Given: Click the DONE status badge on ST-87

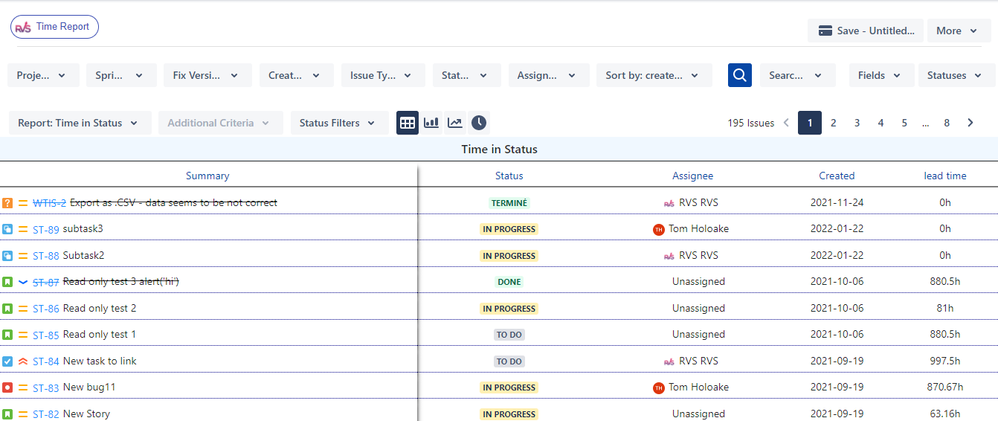Looking at the screenshot, I should [x=509, y=282].
